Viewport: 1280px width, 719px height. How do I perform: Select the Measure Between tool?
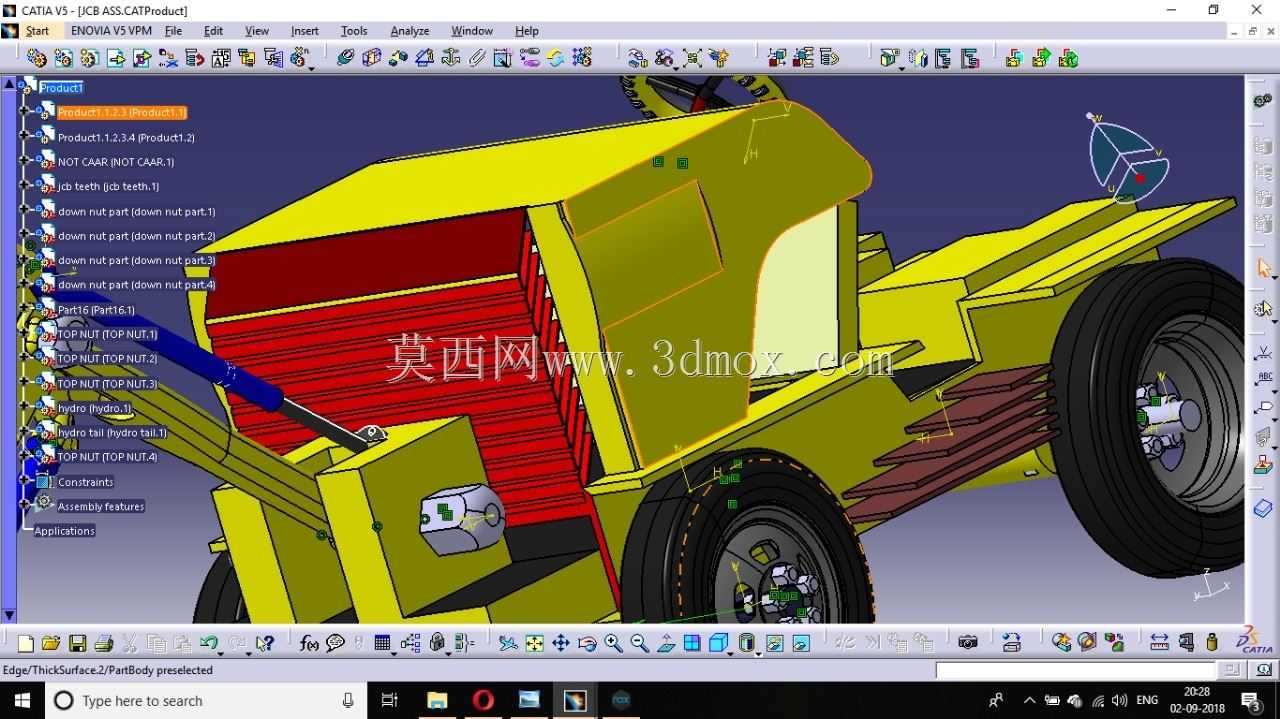(x=1159, y=643)
